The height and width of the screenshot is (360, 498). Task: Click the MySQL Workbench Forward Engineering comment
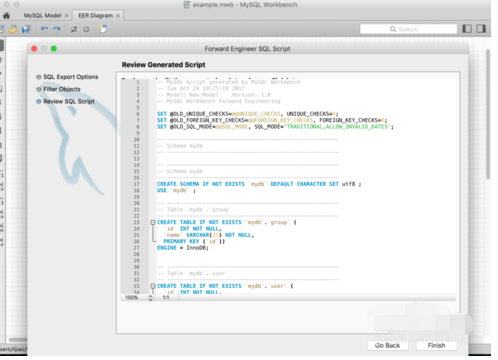click(219, 101)
